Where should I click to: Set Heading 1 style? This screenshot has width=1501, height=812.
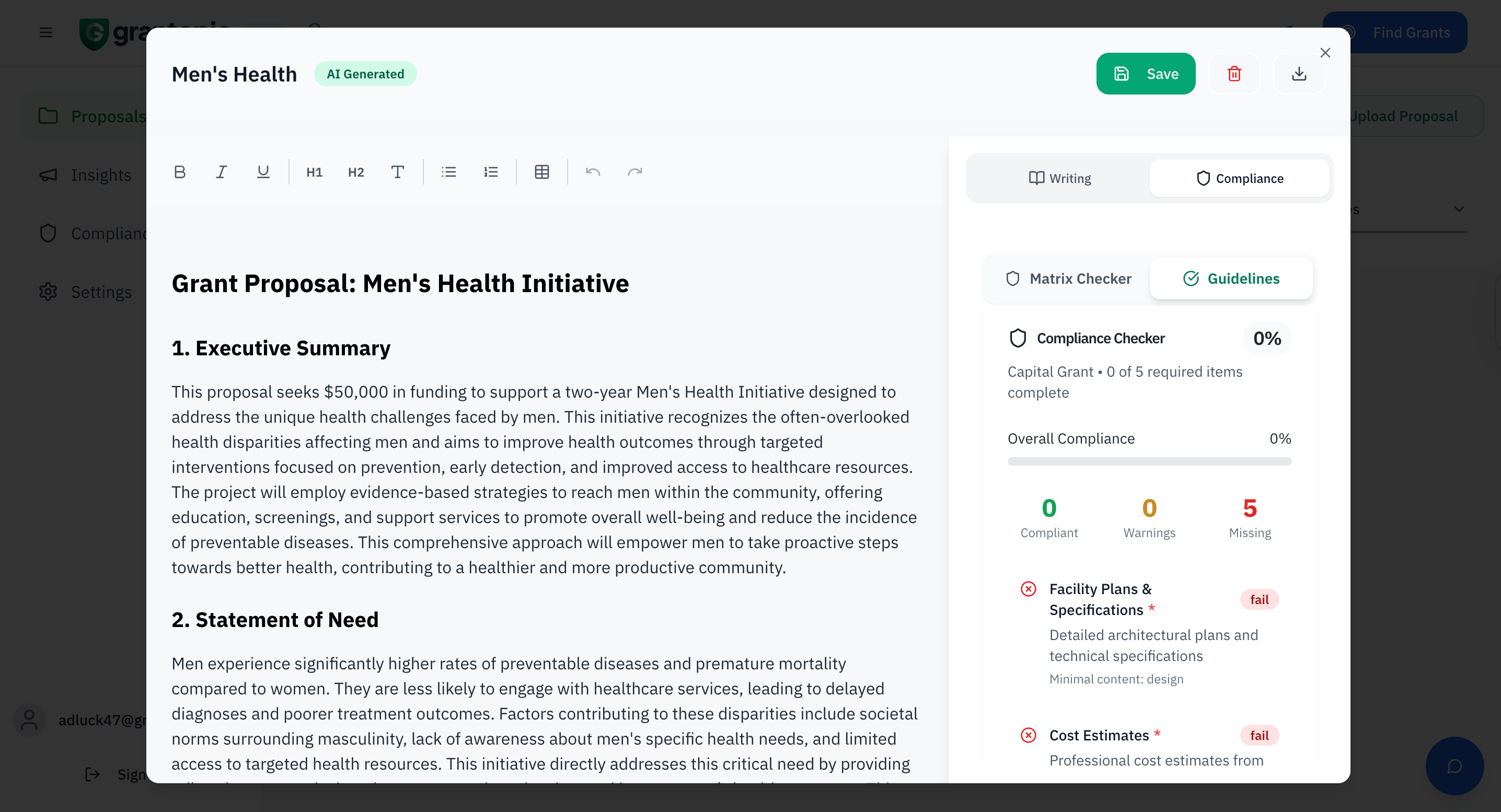coord(314,172)
